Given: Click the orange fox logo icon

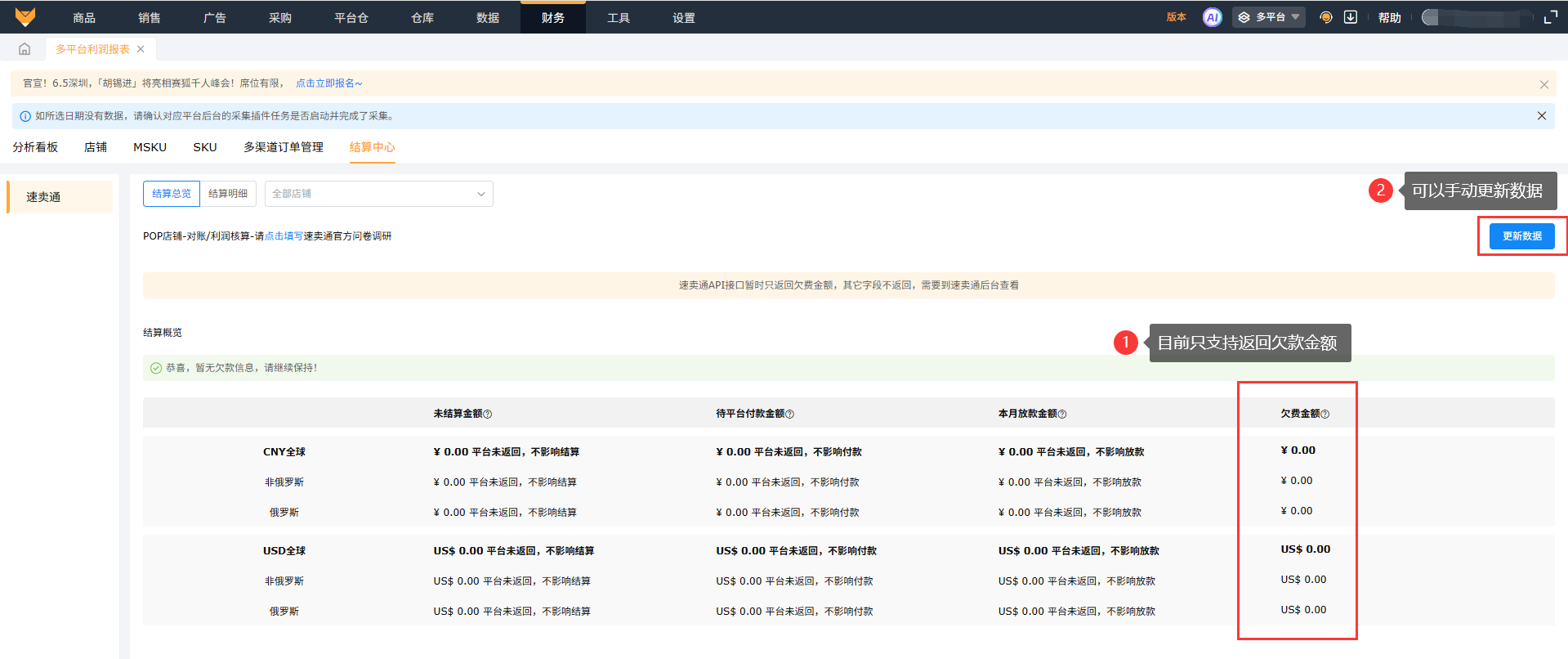Looking at the screenshot, I should tap(25, 17).
